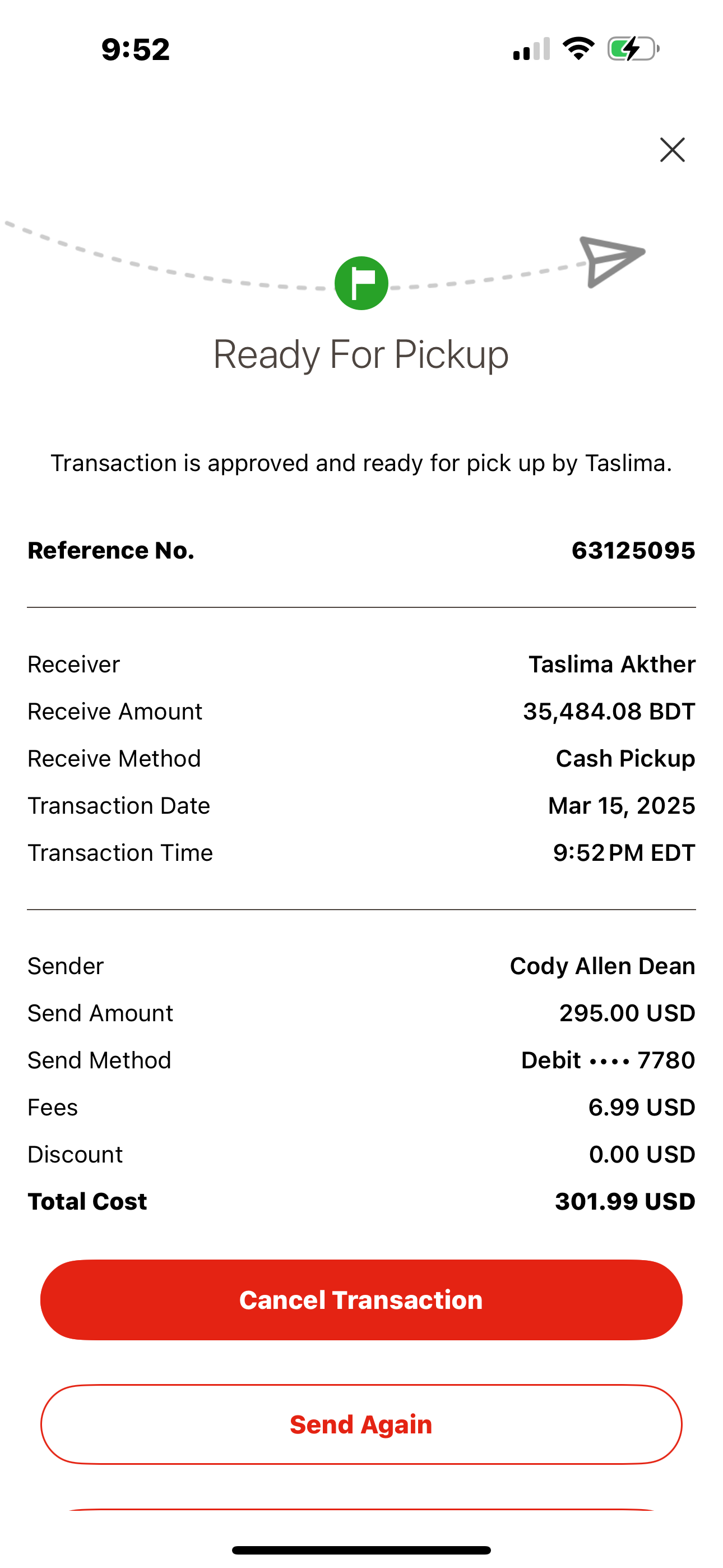Tap the paper plane send icon

click(x=611, y=261)
